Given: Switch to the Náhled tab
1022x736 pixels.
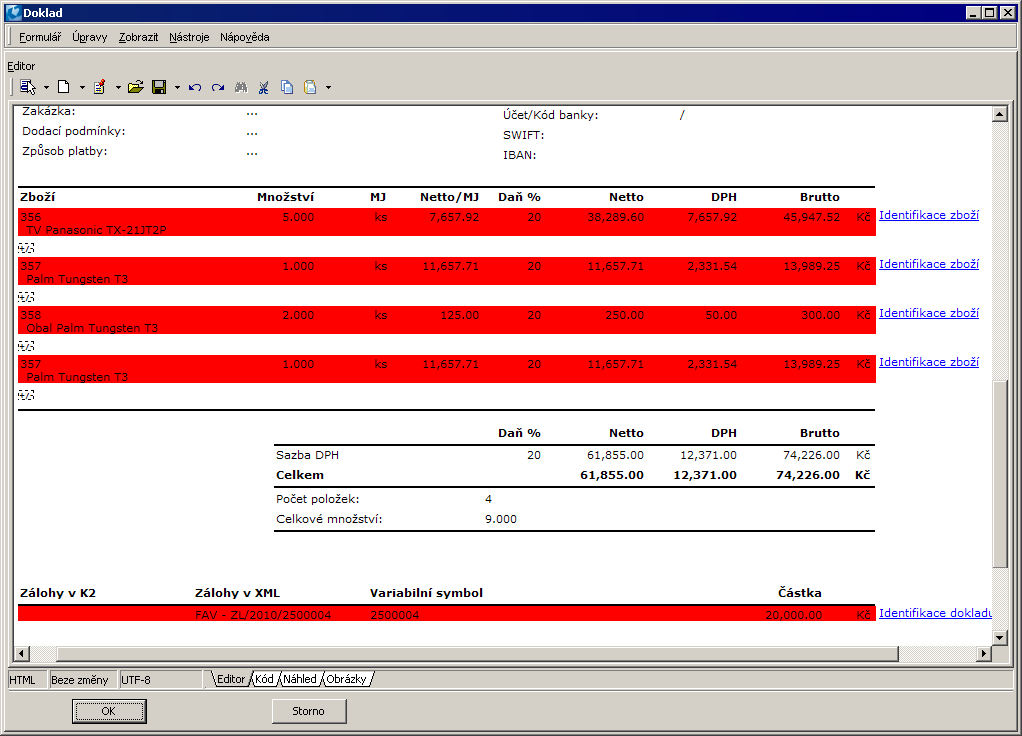Looking at the screenshot, I should 299,679.
